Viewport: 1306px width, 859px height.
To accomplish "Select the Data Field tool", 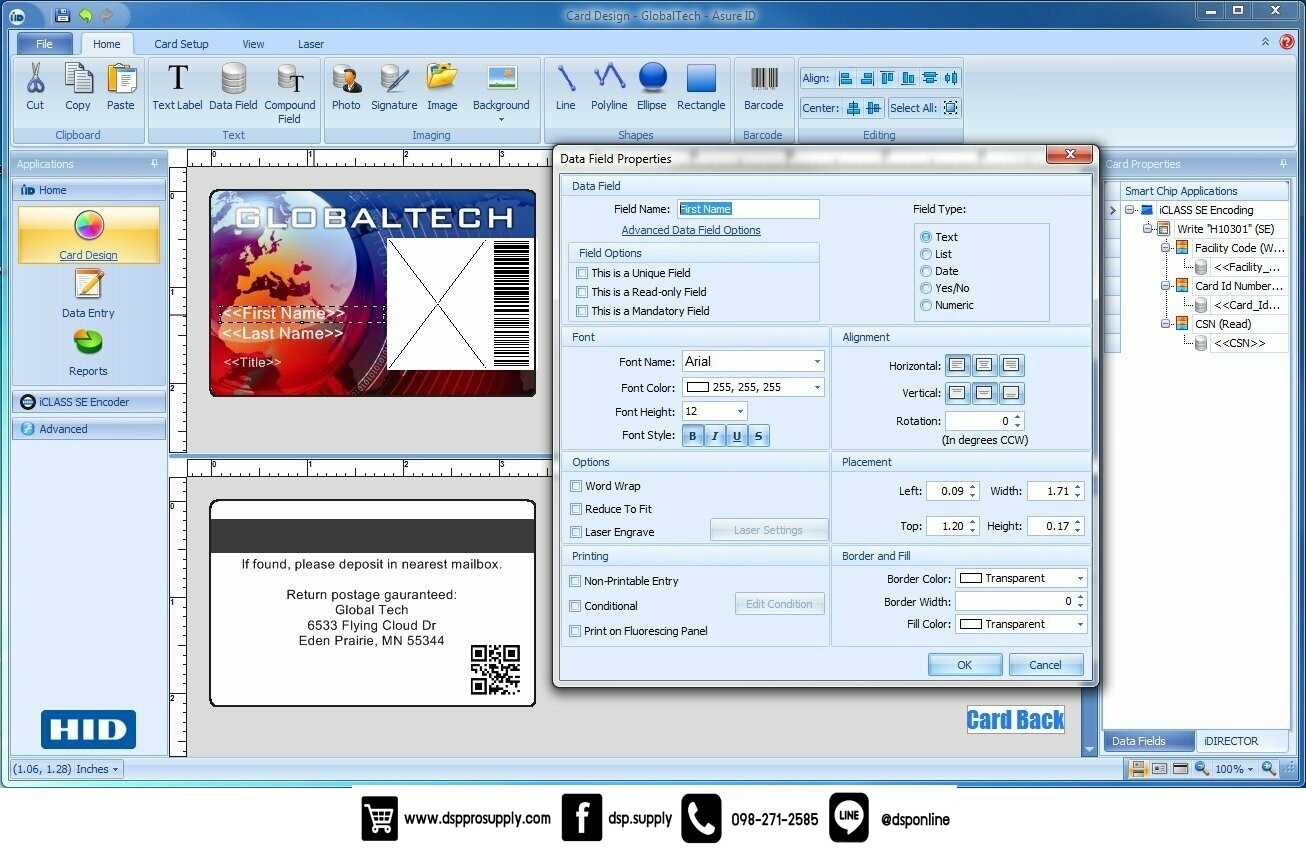I will click(233, 88).
